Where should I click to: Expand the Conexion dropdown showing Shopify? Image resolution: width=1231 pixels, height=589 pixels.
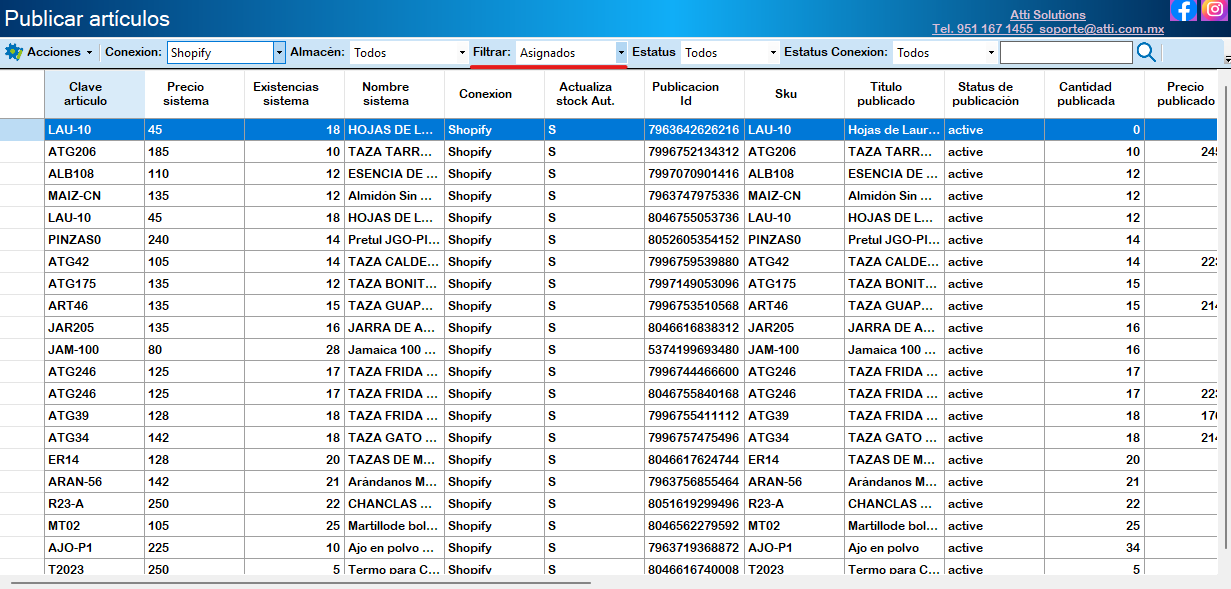(x=279, y=52)
